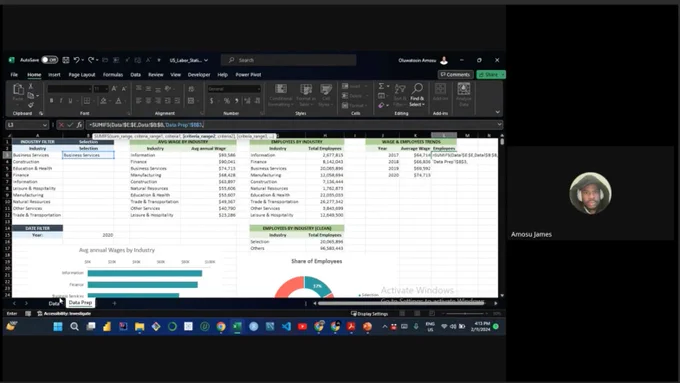Open the File menu
Viewport: 680px width, 383px height.
(x=14, y=75)
